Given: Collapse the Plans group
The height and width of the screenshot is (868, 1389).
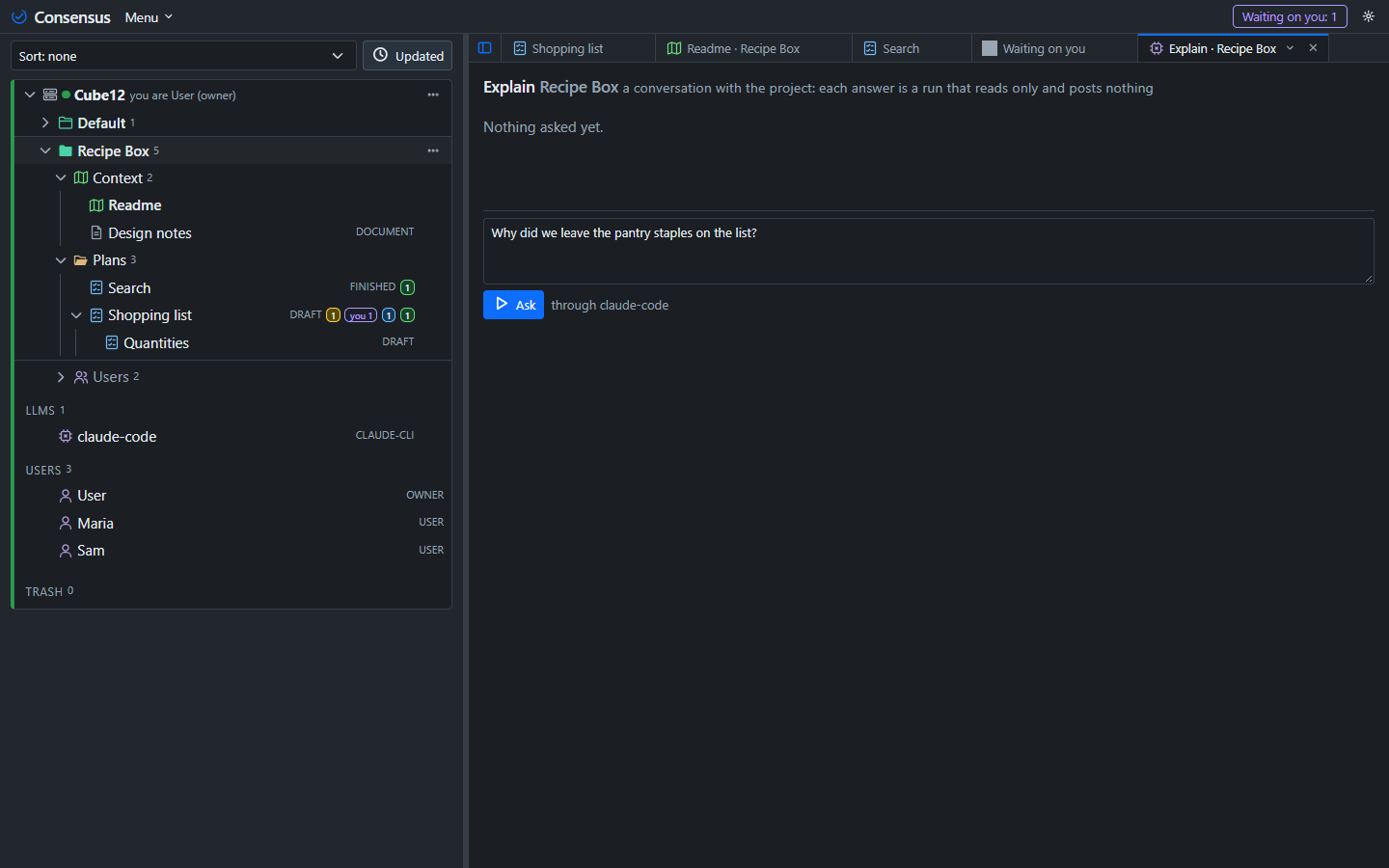Looking at the screenshot, I should pos(61,260).
